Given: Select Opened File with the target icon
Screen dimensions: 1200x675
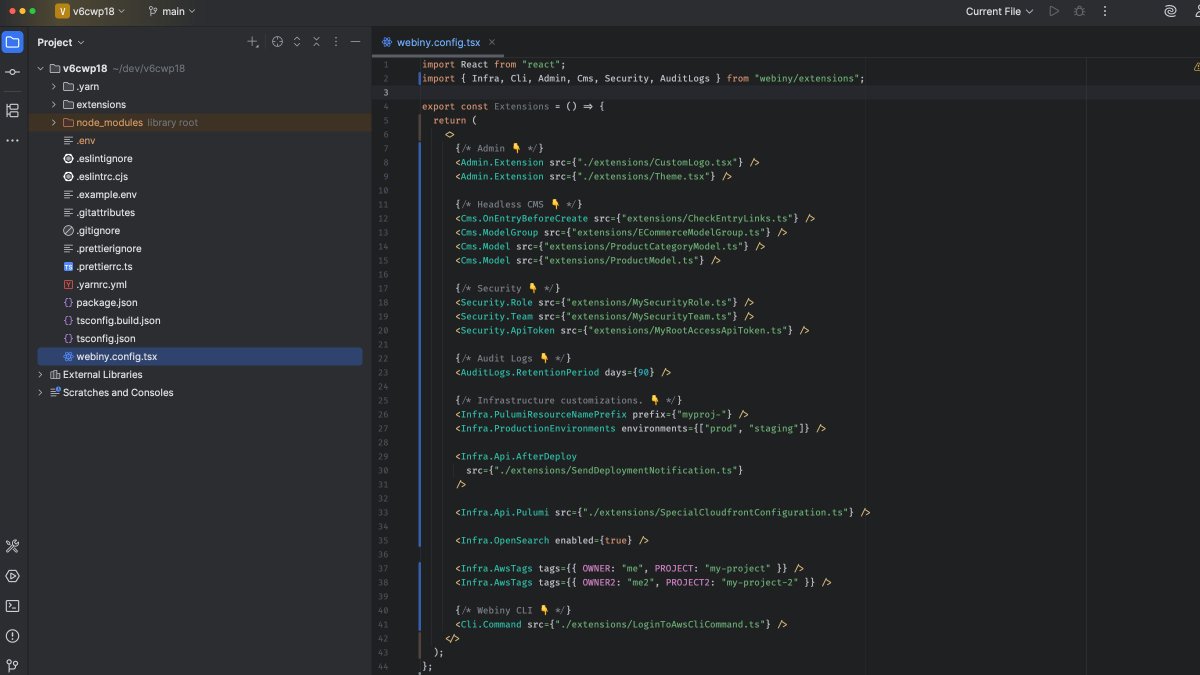Looking at the screenshot, I should (x=277, y=41).
